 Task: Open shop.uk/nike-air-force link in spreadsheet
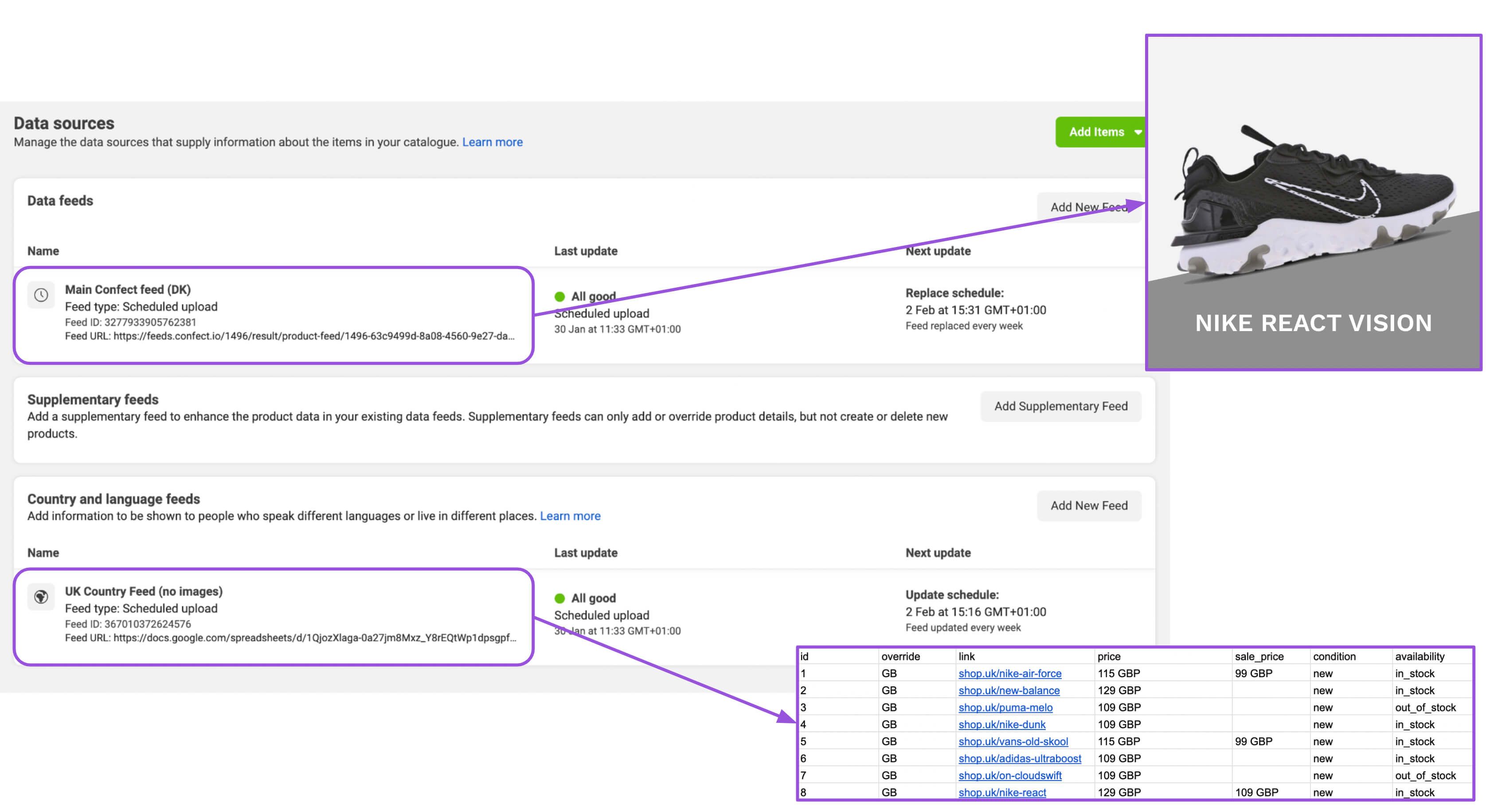pyautogui.click(x=1009, y=673)
